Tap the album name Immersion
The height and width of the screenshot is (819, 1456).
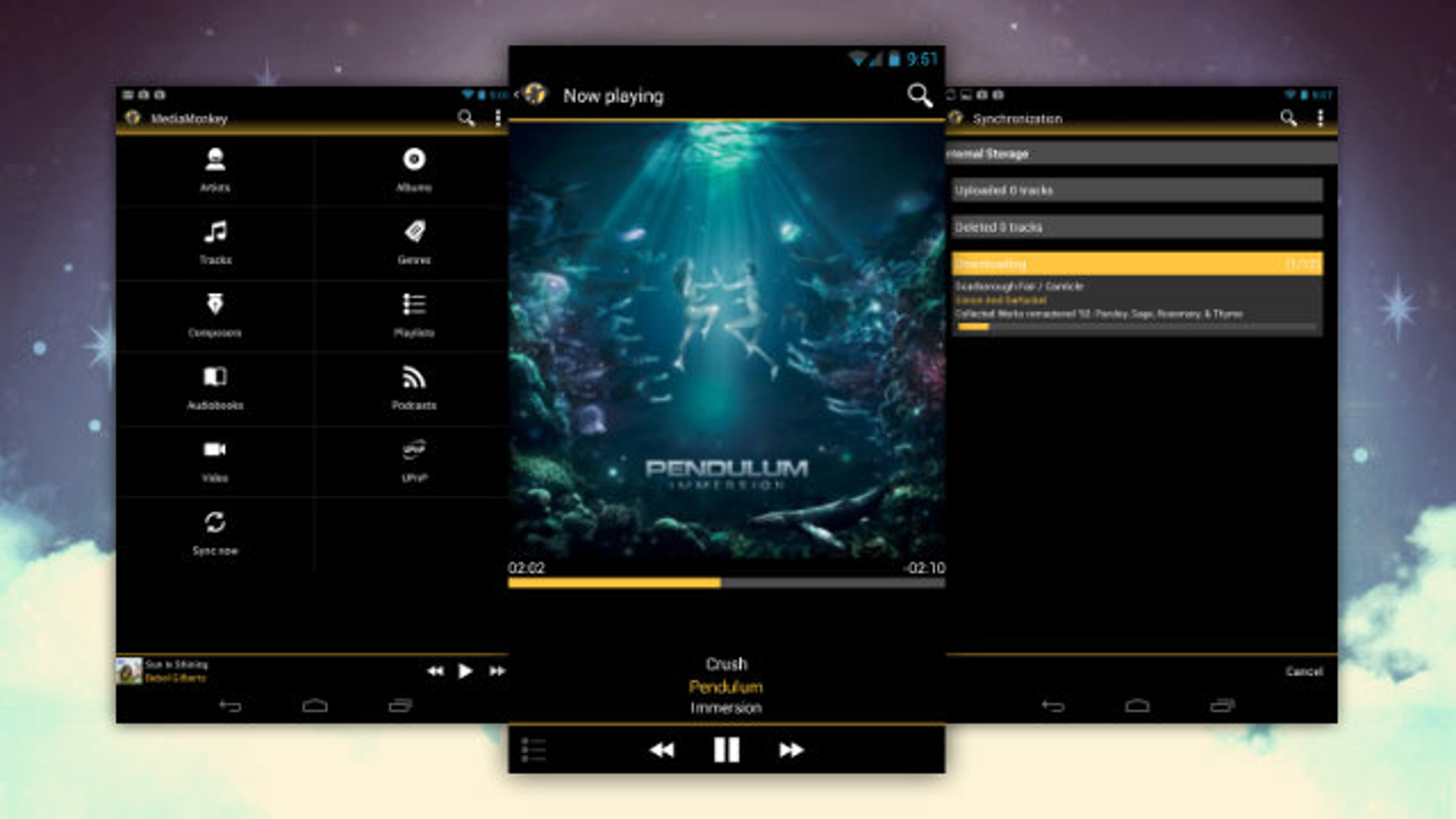725,708
